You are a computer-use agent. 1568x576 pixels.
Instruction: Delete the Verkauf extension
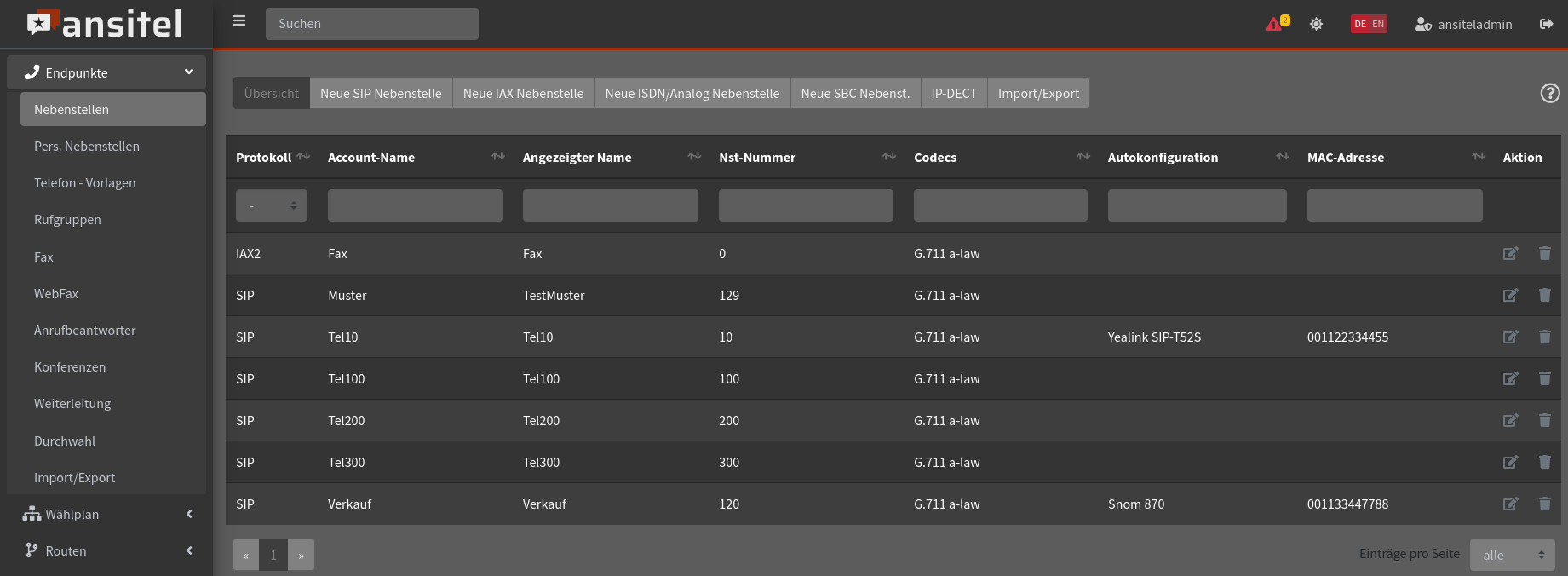pyautogui.click(x=1544, y=504)
